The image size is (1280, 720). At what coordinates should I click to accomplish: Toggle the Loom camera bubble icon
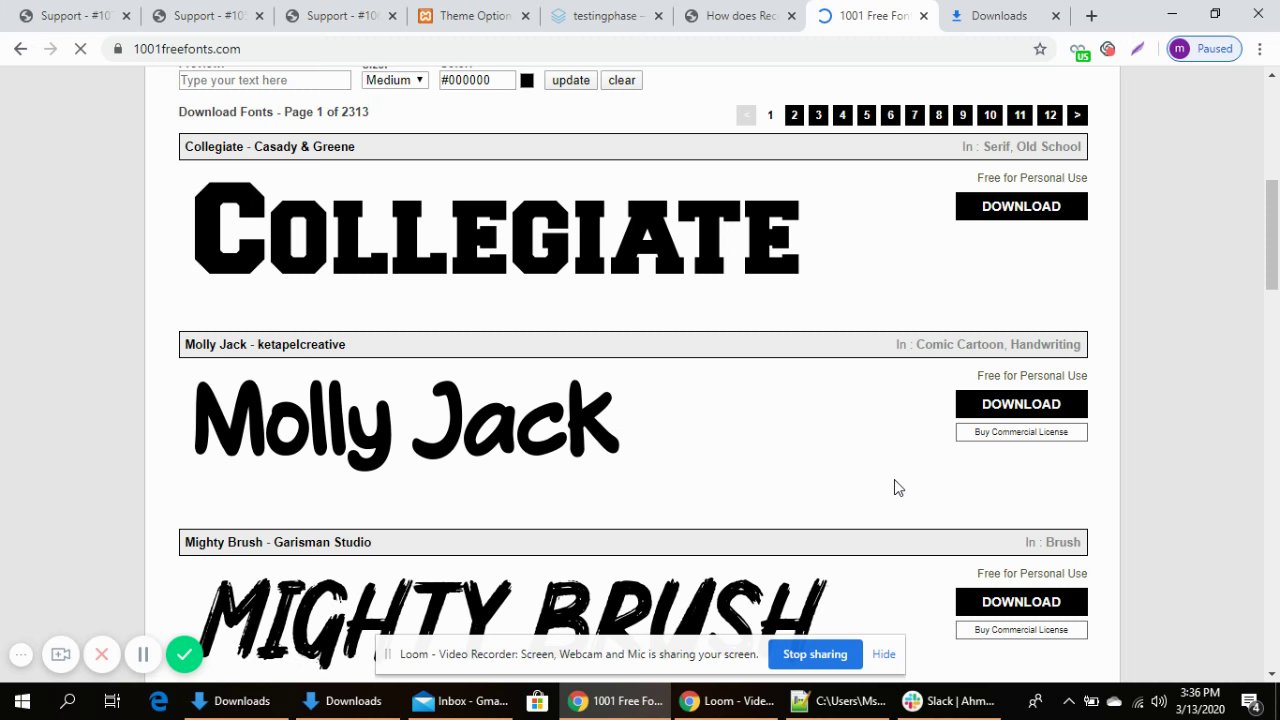point(61,655)
